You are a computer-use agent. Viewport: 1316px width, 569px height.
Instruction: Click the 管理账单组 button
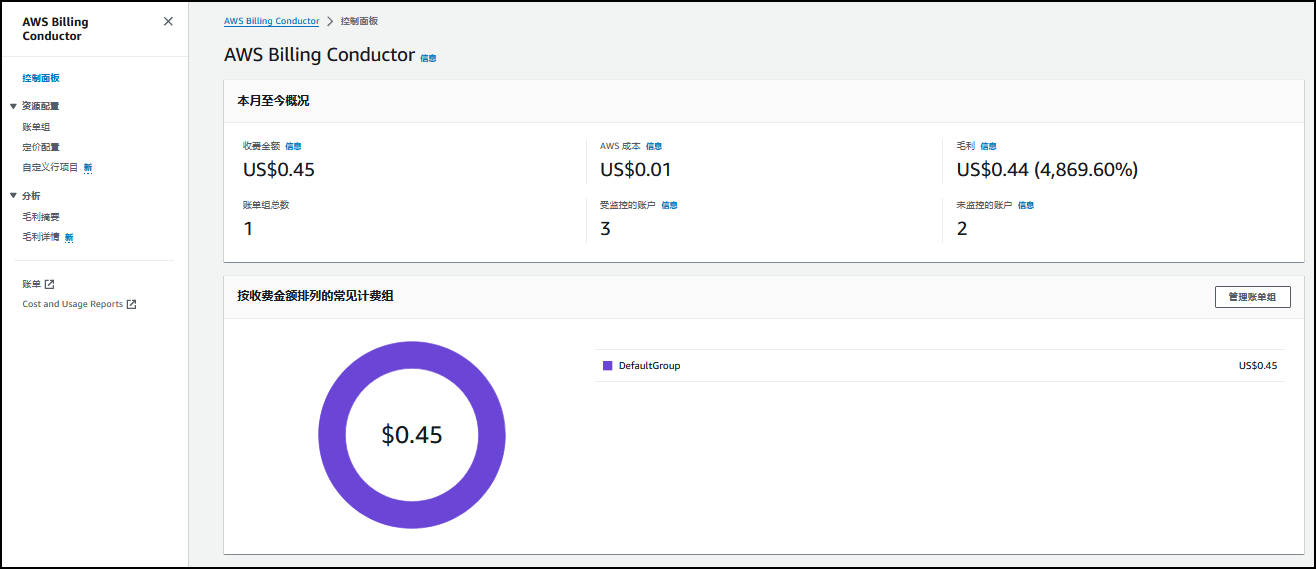pos(1252,297)
